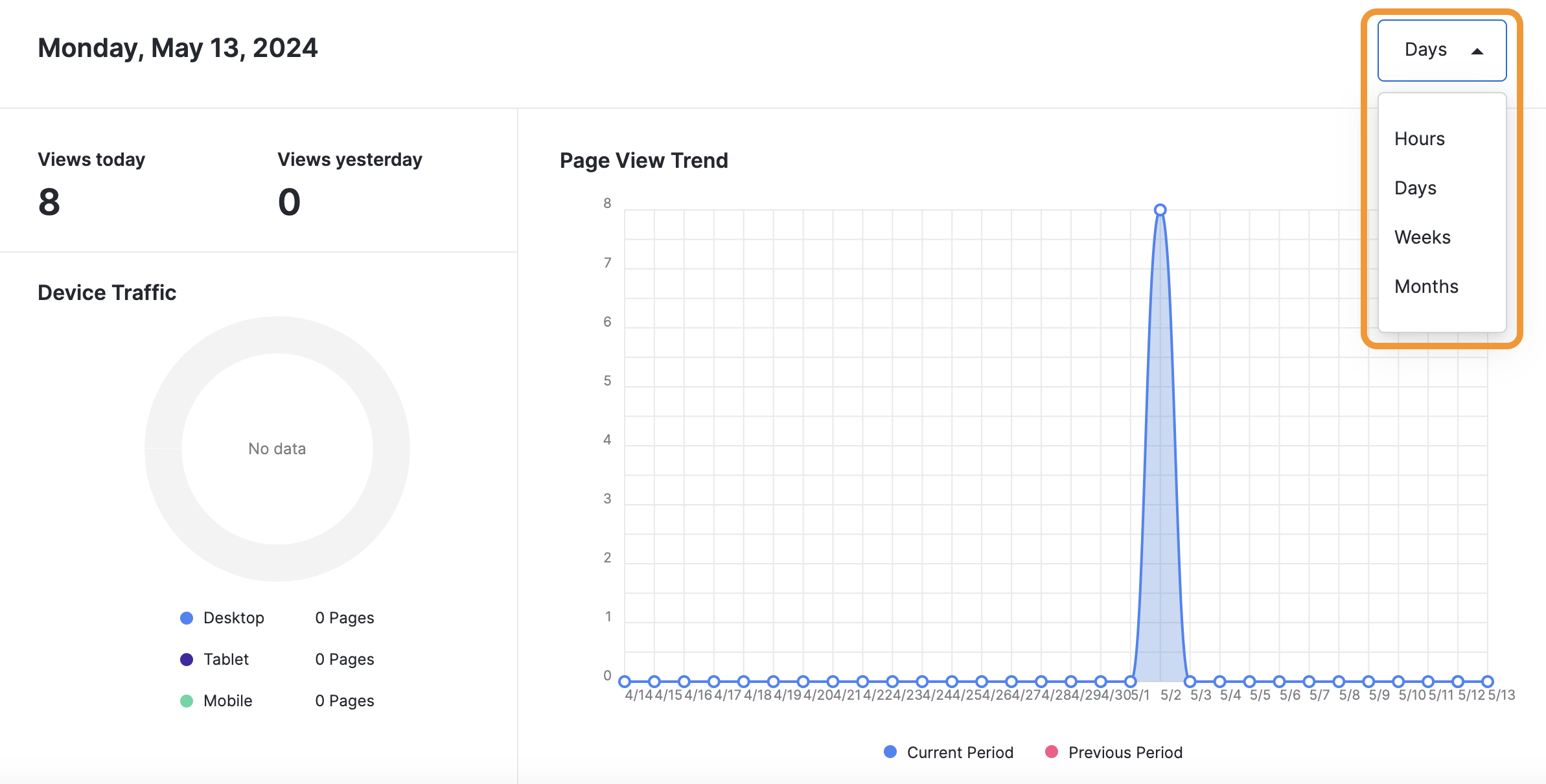Click the Desktop device legend label
Image resolution: width=1546 pixels, height=784 pixels.
[x=233, y=618]
